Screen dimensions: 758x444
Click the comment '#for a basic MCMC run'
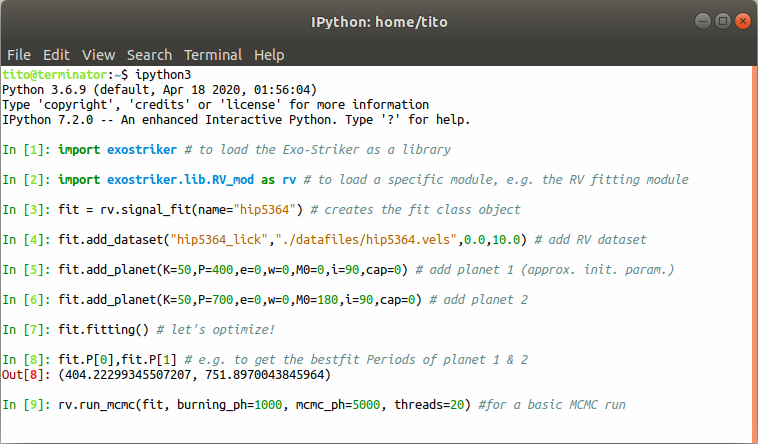pyautogui.click(x=552, y=405)
